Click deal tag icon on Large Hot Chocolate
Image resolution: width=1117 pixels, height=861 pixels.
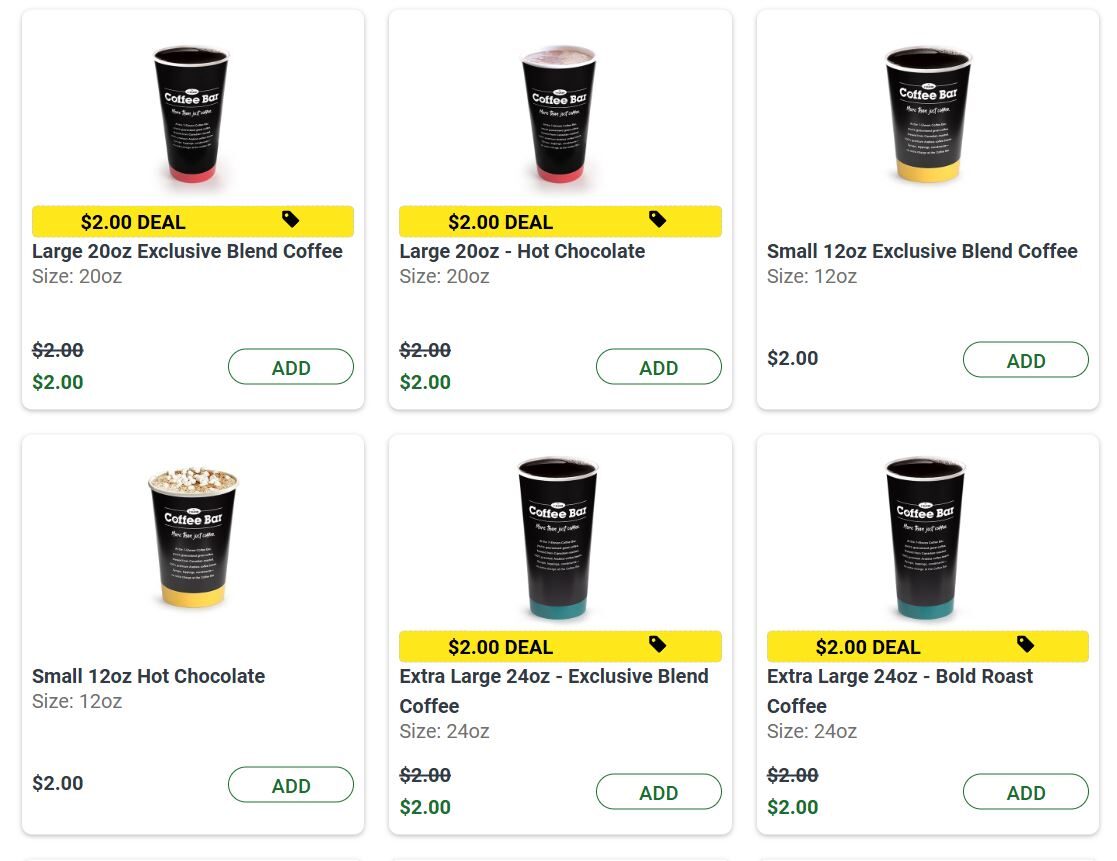658,219
